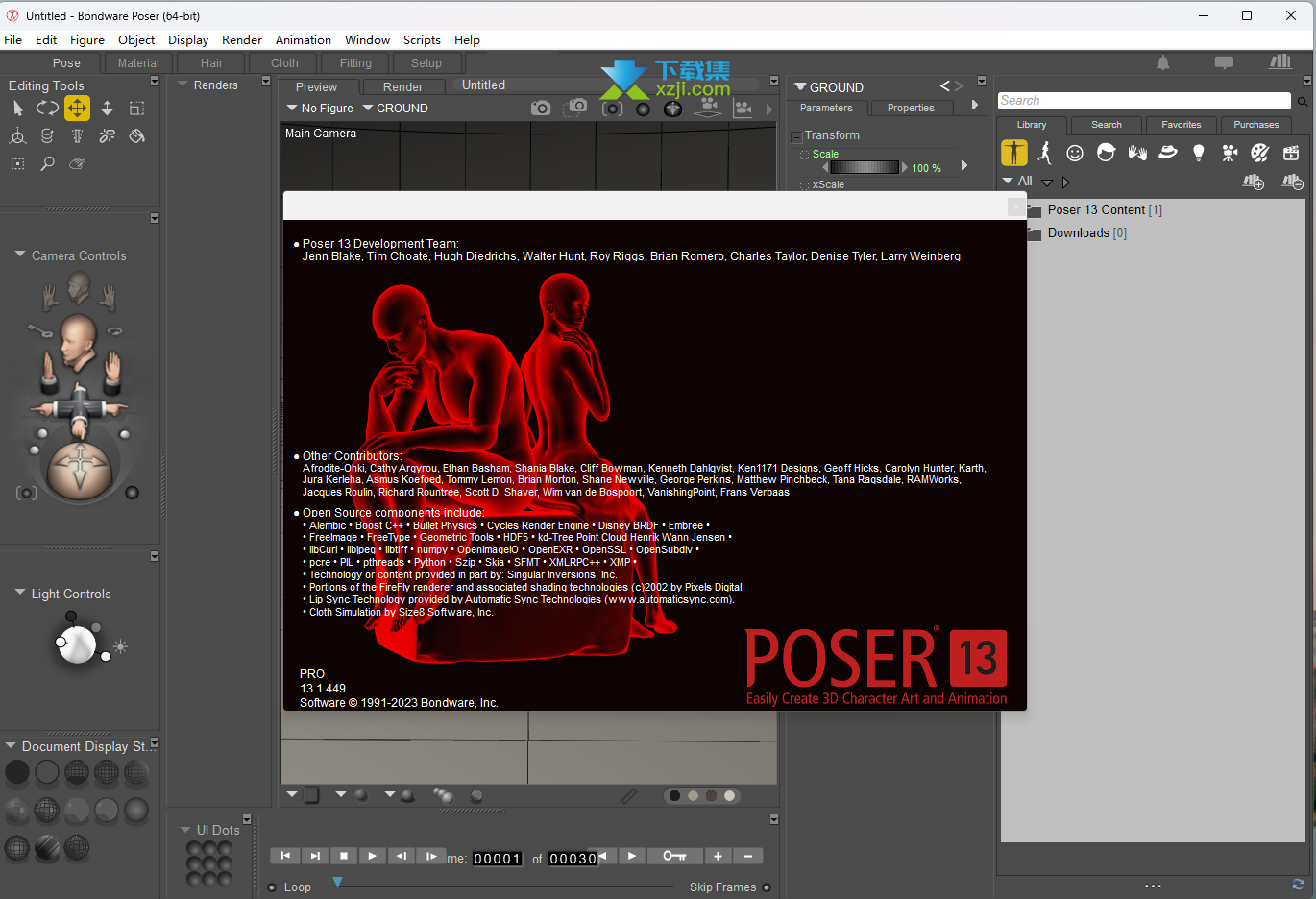Click the Add Library books-plus icon

click(x=1254, y=181)
